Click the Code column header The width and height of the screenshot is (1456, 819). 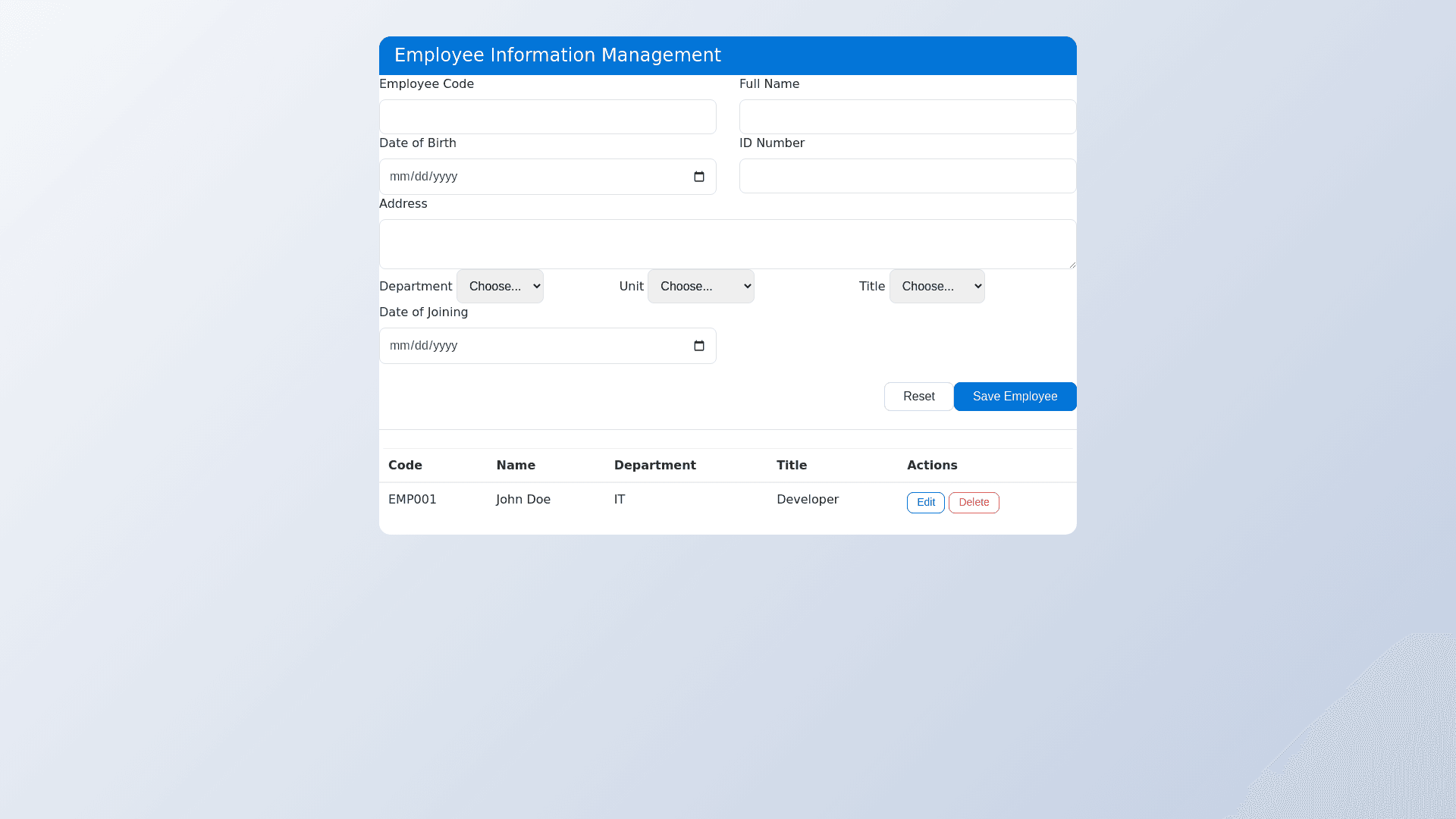pyautogui.click(x=405, y=466)
